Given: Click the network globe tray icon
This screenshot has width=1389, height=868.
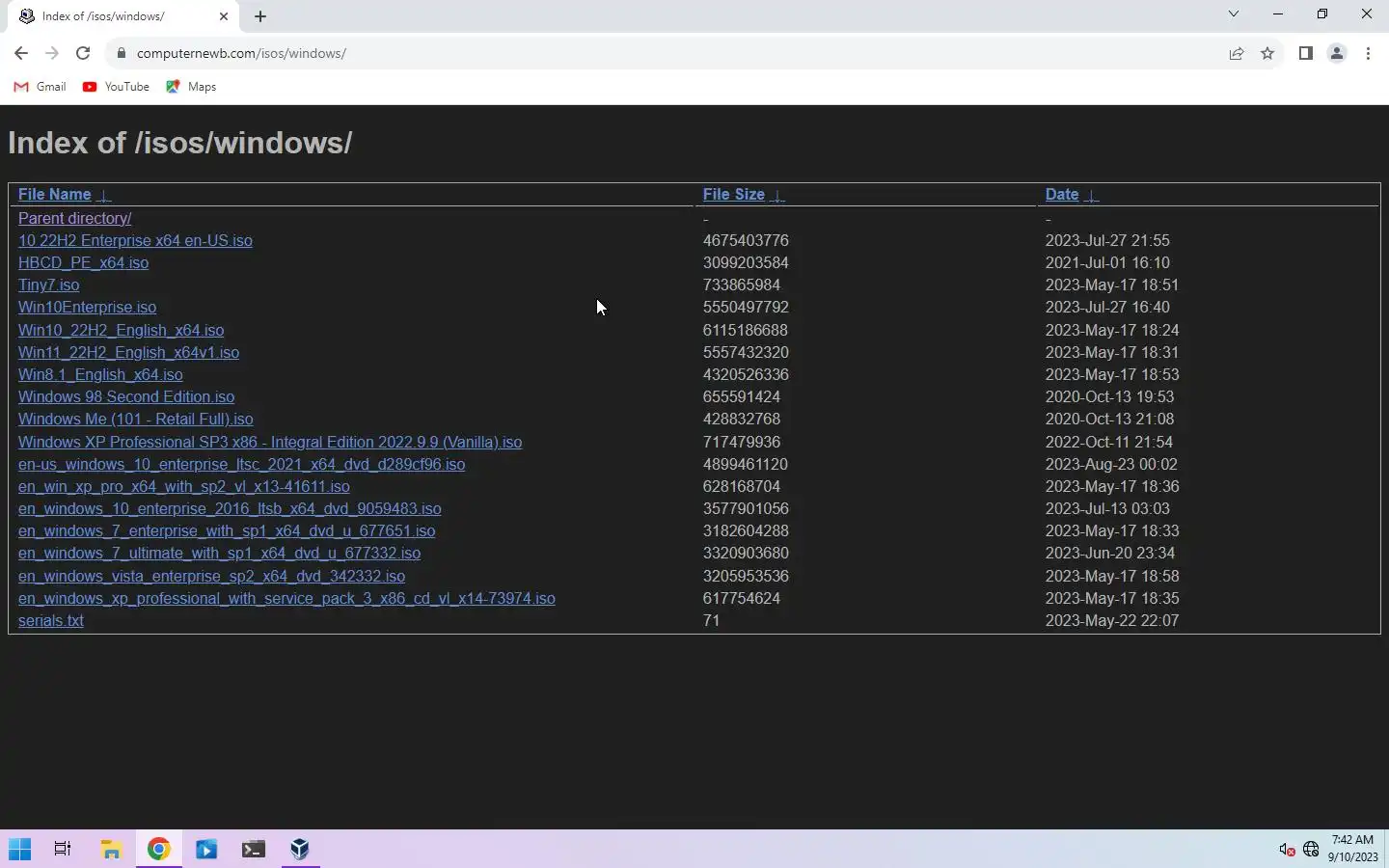Looking at the screenshot, I should pos(1311,850).
